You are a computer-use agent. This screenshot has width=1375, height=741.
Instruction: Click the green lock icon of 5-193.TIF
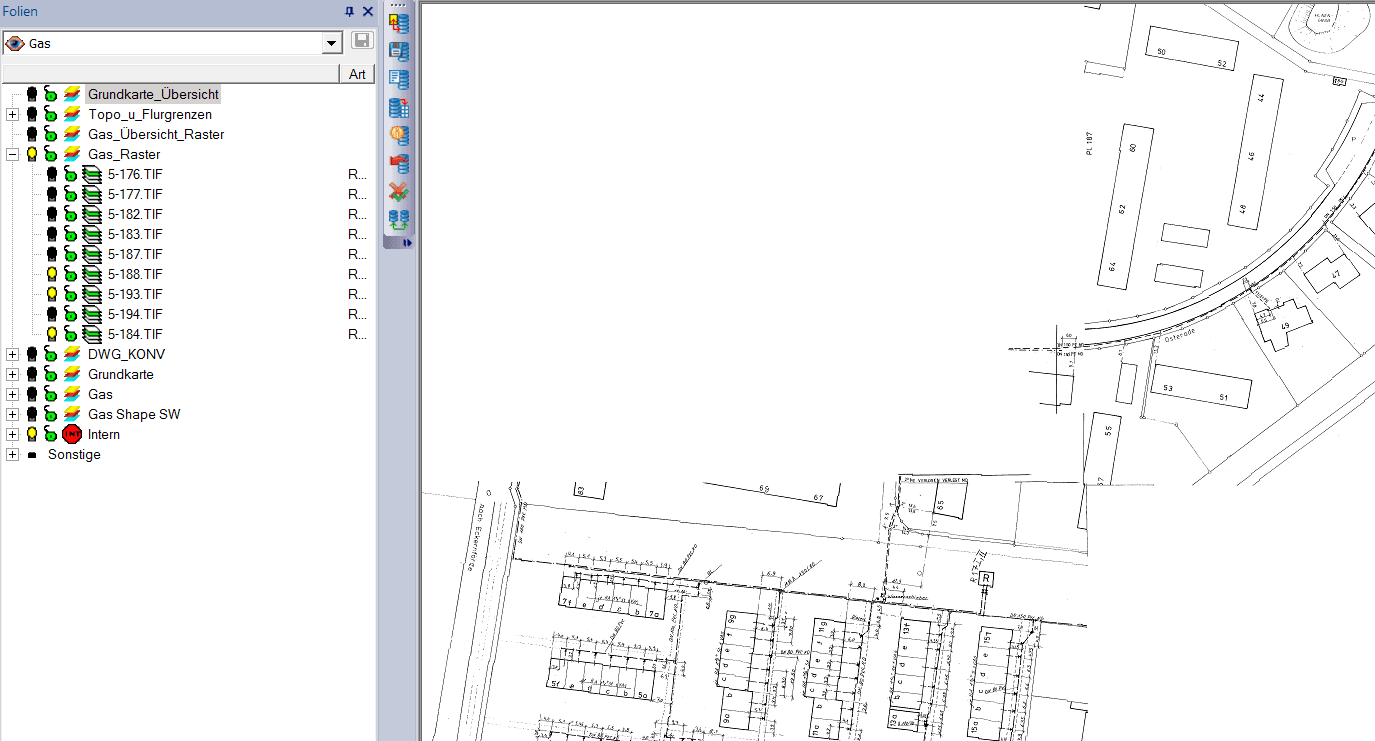(x=70, y=294)
